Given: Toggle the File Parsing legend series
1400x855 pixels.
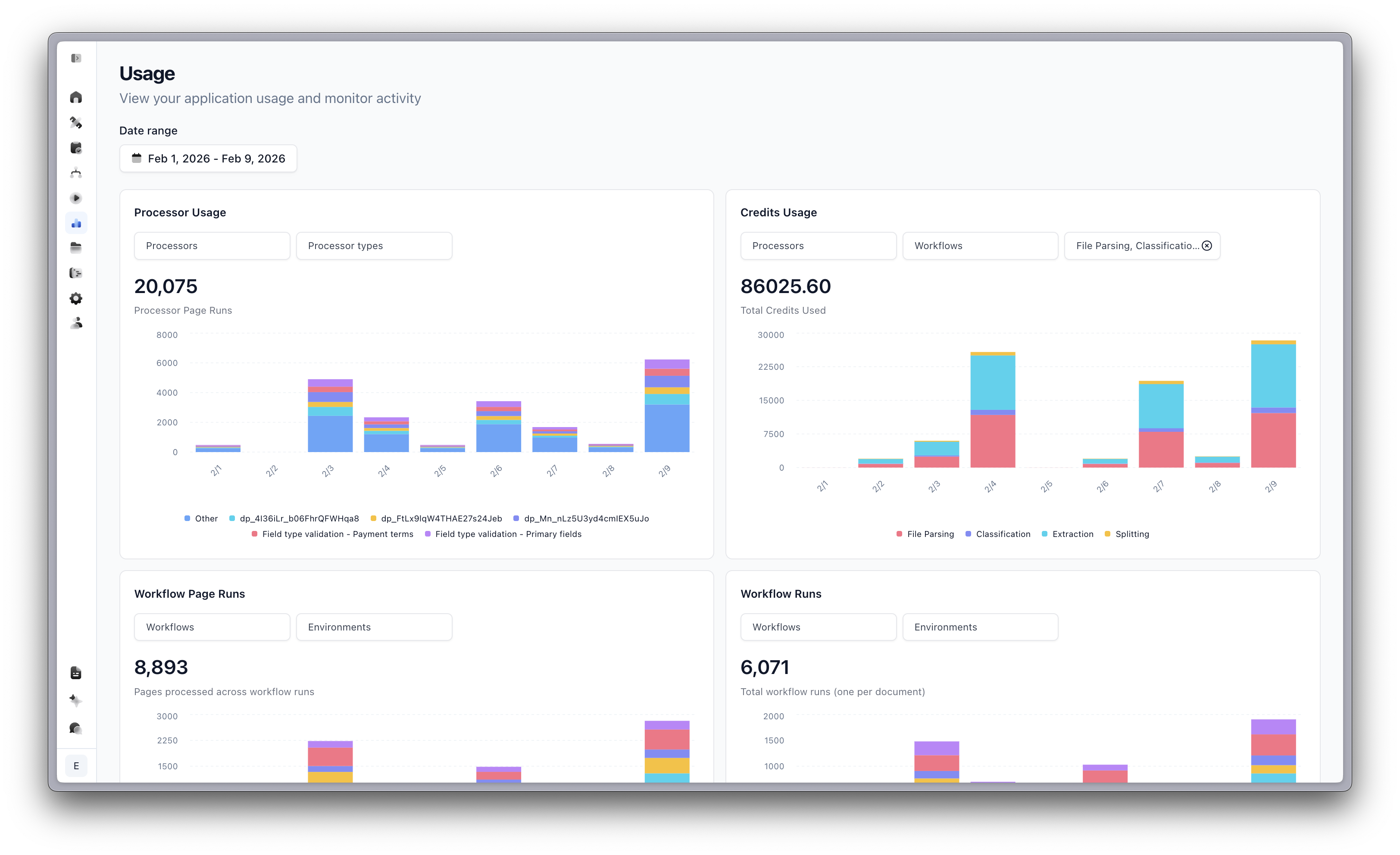Looking at the screenshot, I should tap(925, 534).
